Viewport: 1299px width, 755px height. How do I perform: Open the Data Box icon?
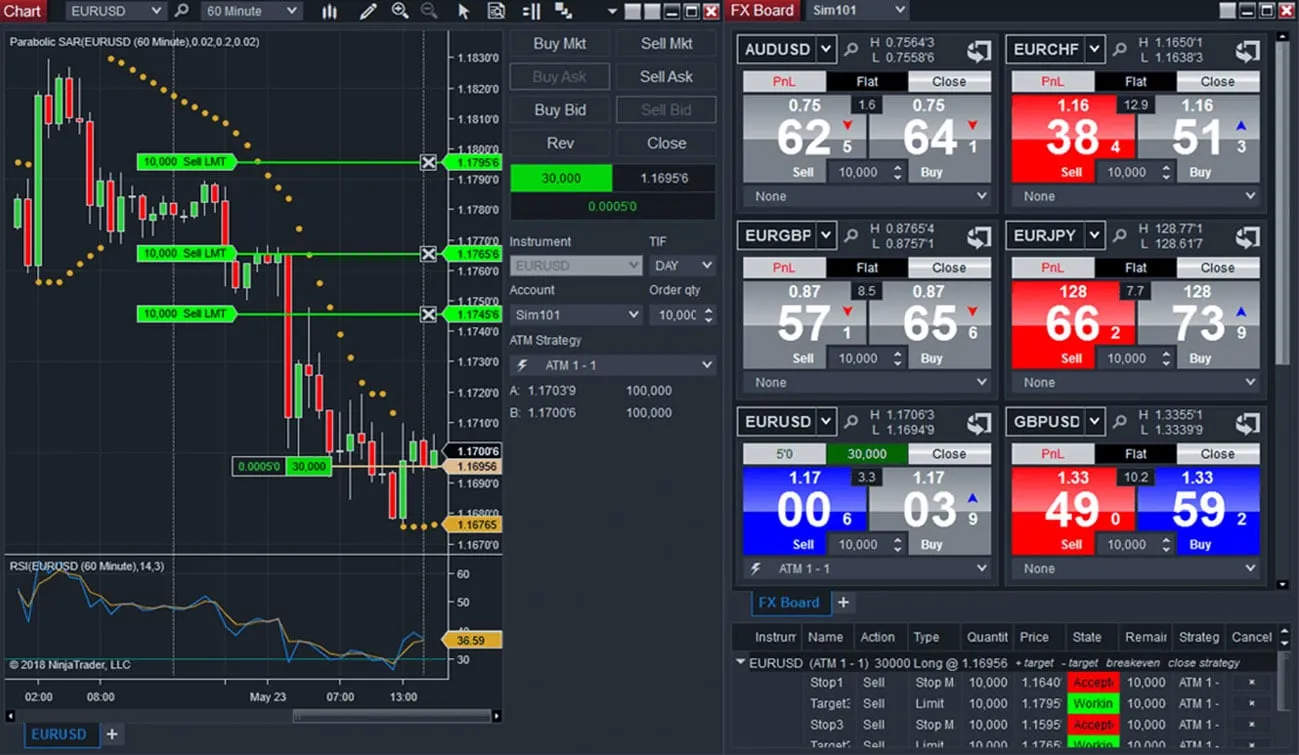click(497, 11)
